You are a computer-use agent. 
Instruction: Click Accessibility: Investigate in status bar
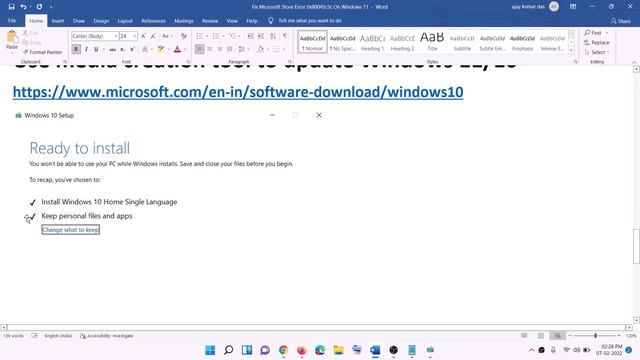pyautogui.click(x=107, y=336)
